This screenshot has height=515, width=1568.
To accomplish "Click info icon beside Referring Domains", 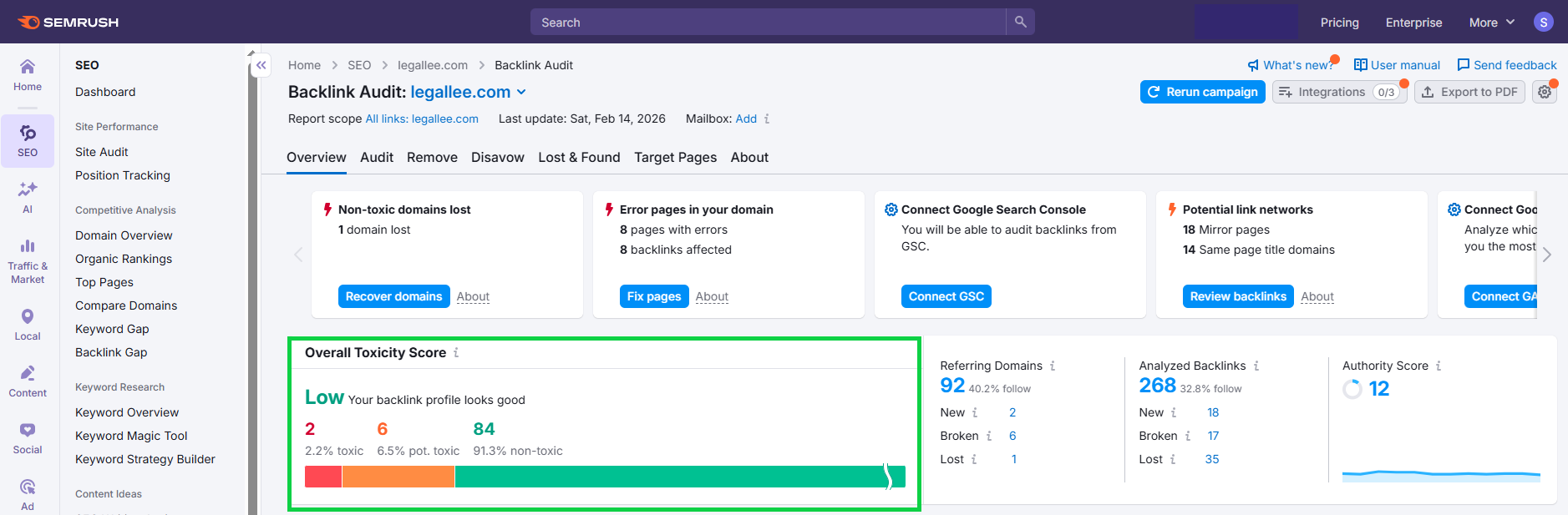I will point(1053,366).
